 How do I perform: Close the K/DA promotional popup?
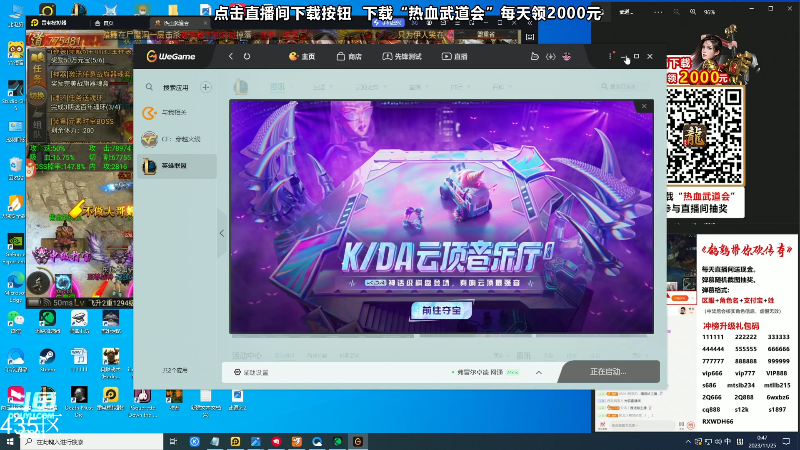point(644,106)
